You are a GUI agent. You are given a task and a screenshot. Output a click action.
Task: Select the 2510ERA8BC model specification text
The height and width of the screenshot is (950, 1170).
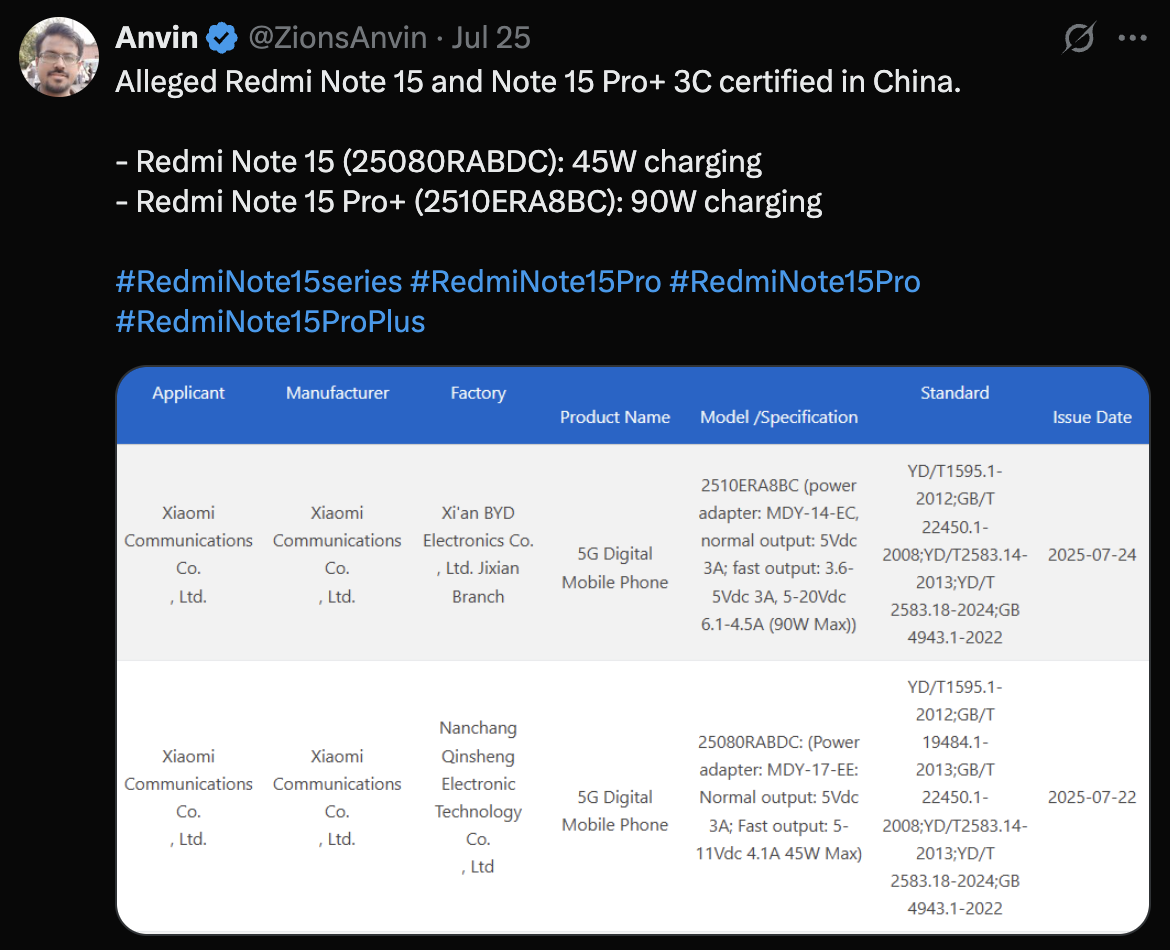pos(779,554)
